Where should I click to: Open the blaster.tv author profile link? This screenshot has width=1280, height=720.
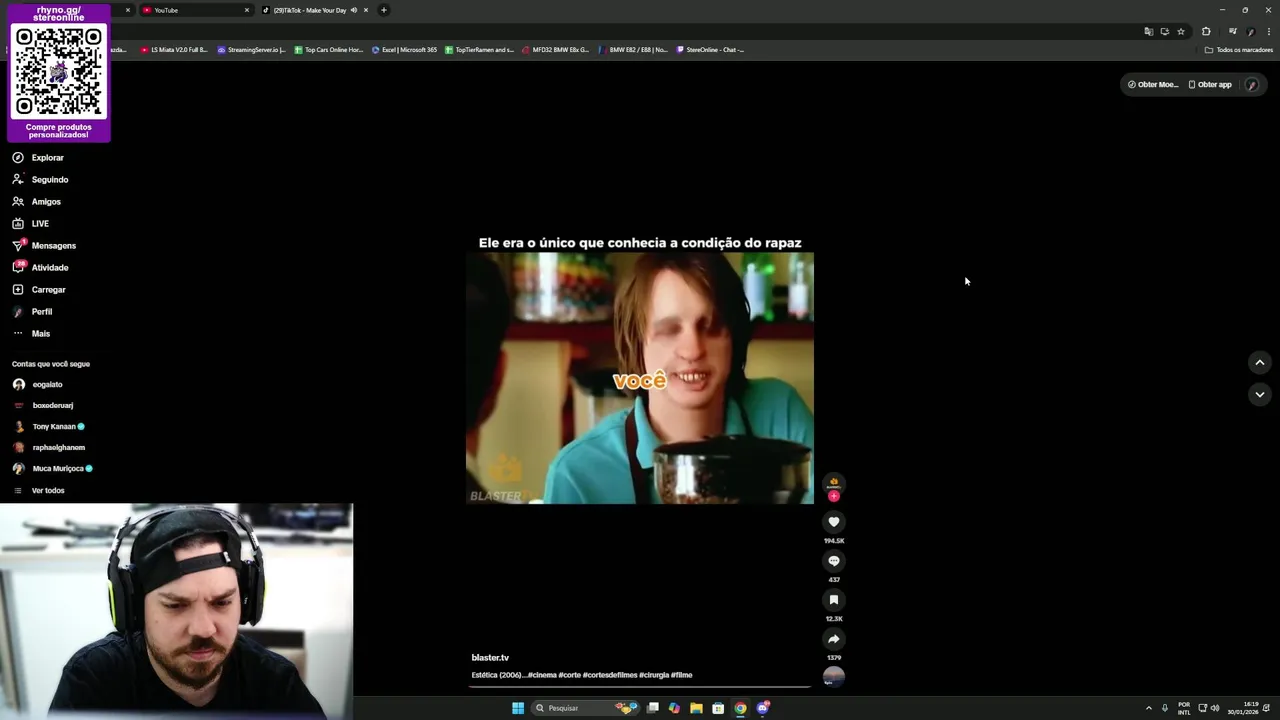[x=490, y=658]
